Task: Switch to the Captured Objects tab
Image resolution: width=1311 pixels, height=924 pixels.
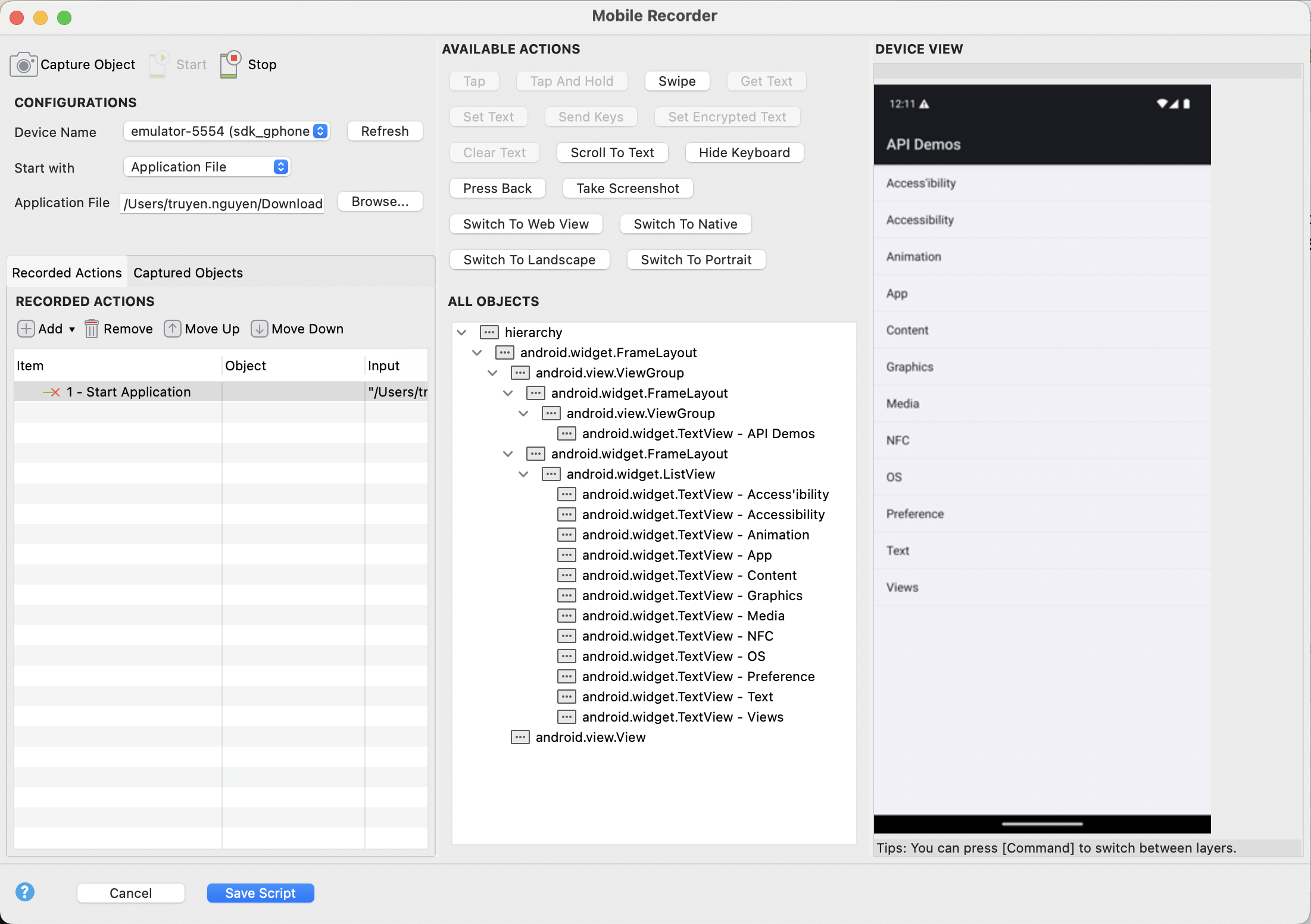Action: (x=188, y=273)
